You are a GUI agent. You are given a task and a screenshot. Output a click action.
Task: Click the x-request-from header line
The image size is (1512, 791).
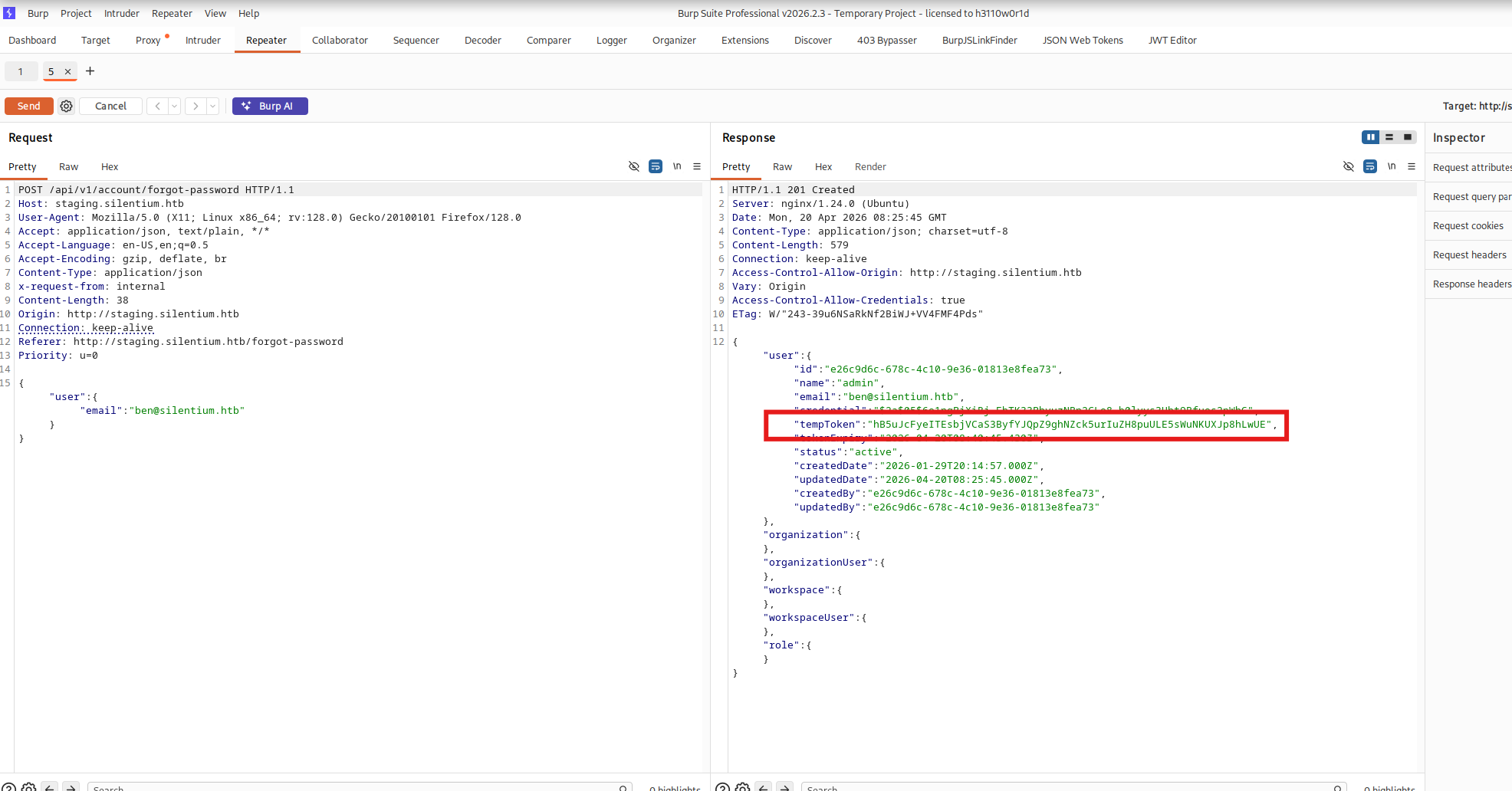click(x=92, y=287)
